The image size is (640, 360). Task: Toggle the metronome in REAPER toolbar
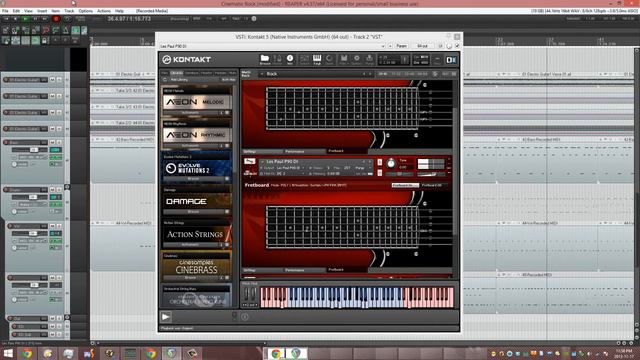[x=65, y=30]
